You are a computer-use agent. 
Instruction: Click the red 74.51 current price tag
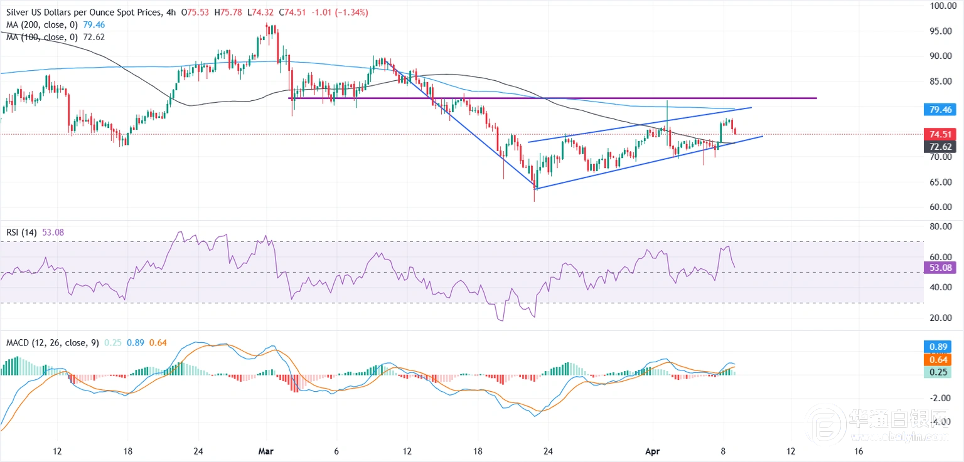click(938, 134)
